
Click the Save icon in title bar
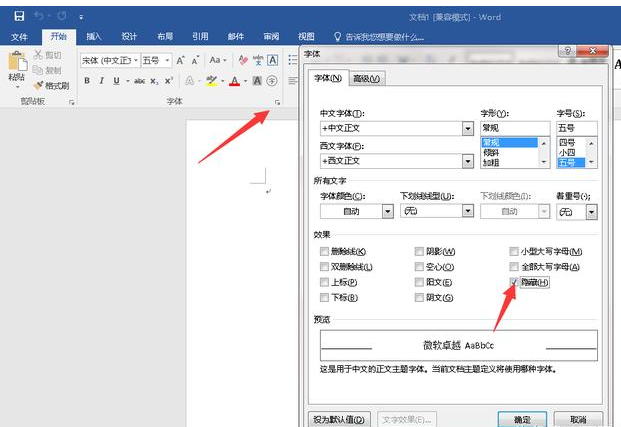coord(19,17)
